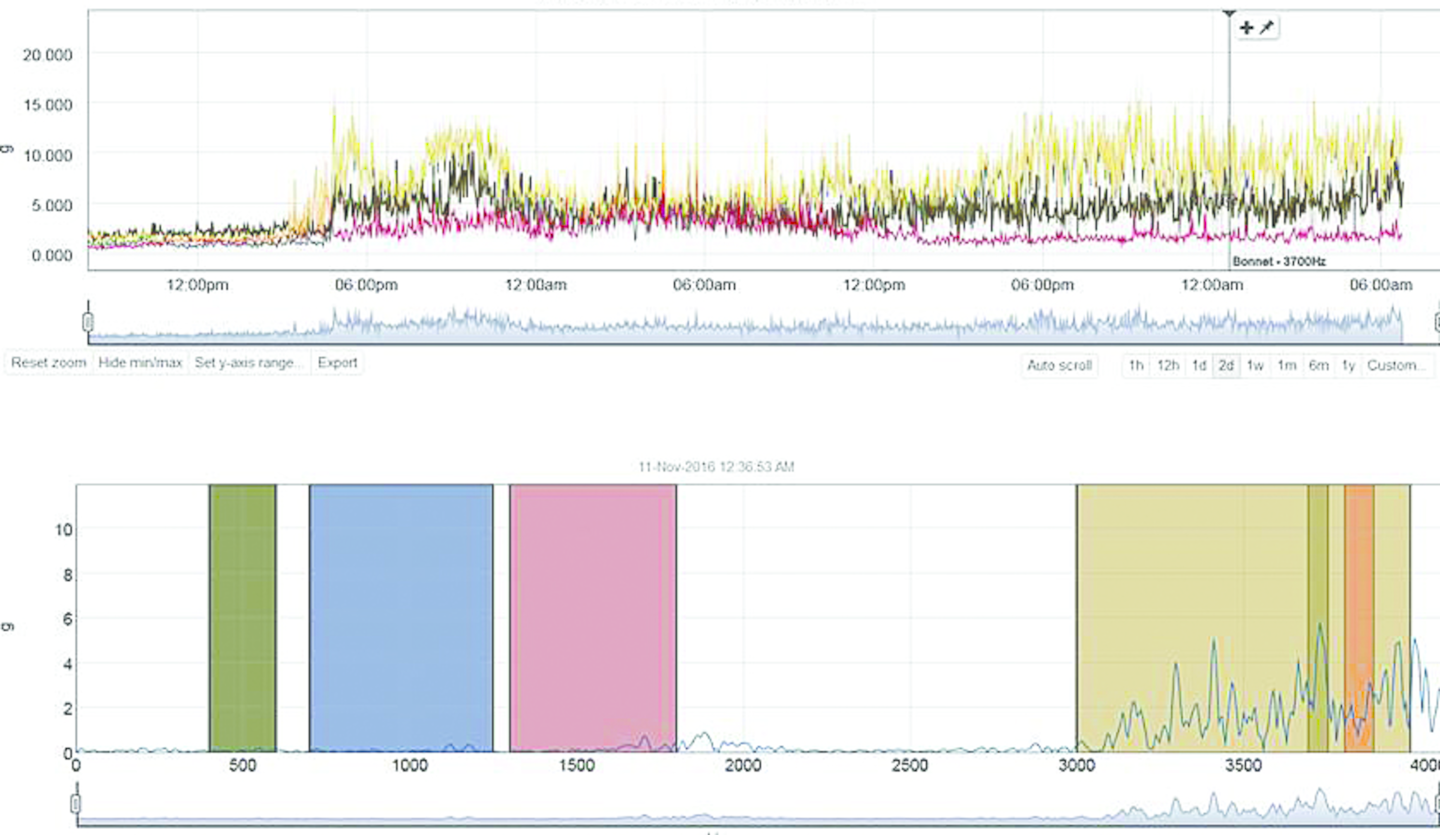Click left range handle of spectrum overview strip
1440x835 pixels.
click(x=75, y=803)
